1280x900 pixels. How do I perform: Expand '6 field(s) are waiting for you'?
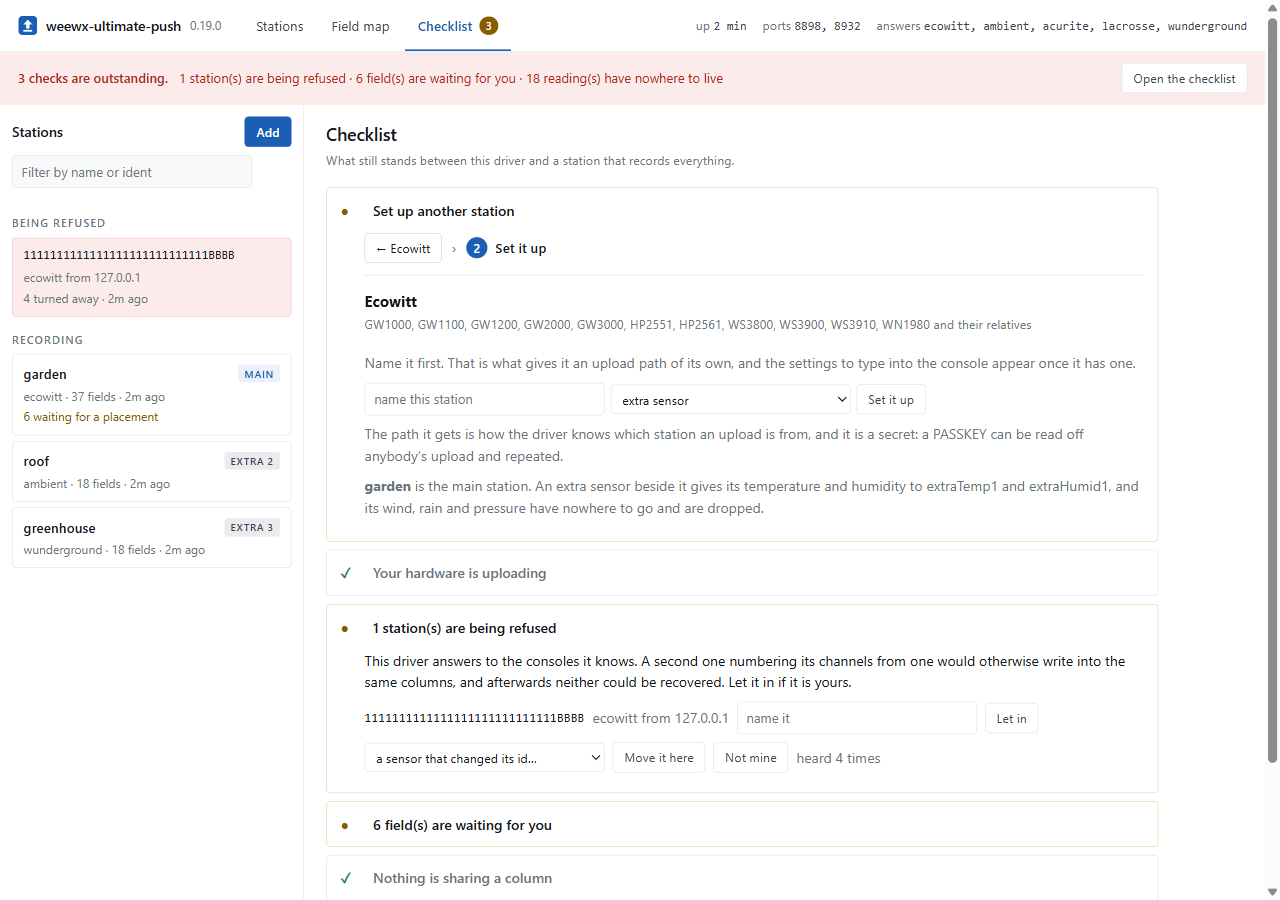[x=742, y=826]
